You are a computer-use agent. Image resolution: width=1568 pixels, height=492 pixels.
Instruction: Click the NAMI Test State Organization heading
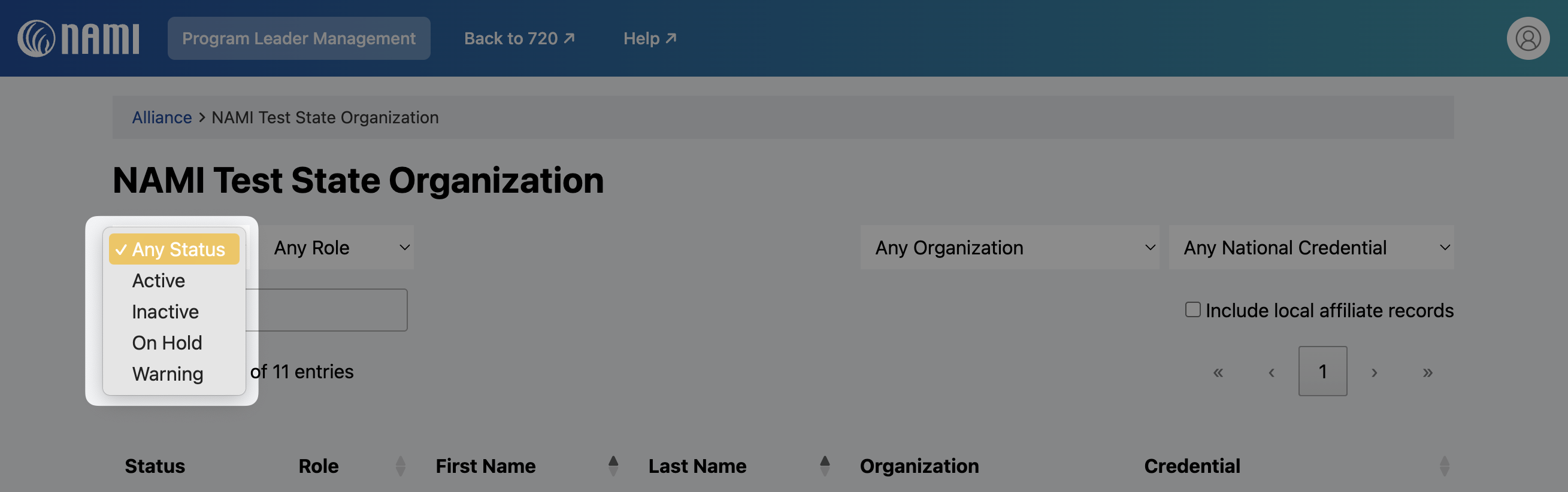358,181
